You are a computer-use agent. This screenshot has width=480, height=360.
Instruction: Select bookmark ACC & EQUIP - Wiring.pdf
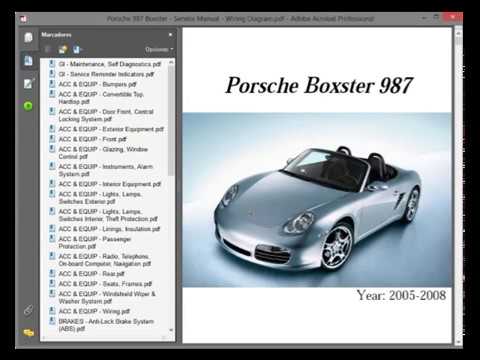[94, 311]
